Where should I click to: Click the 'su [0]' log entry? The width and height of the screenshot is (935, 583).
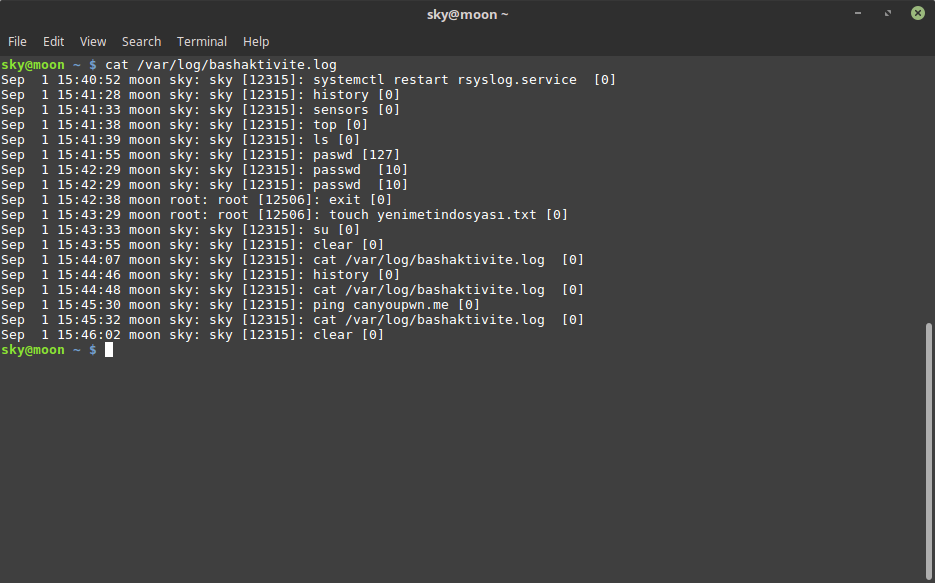pyautogui.click(x=181, y=230)
